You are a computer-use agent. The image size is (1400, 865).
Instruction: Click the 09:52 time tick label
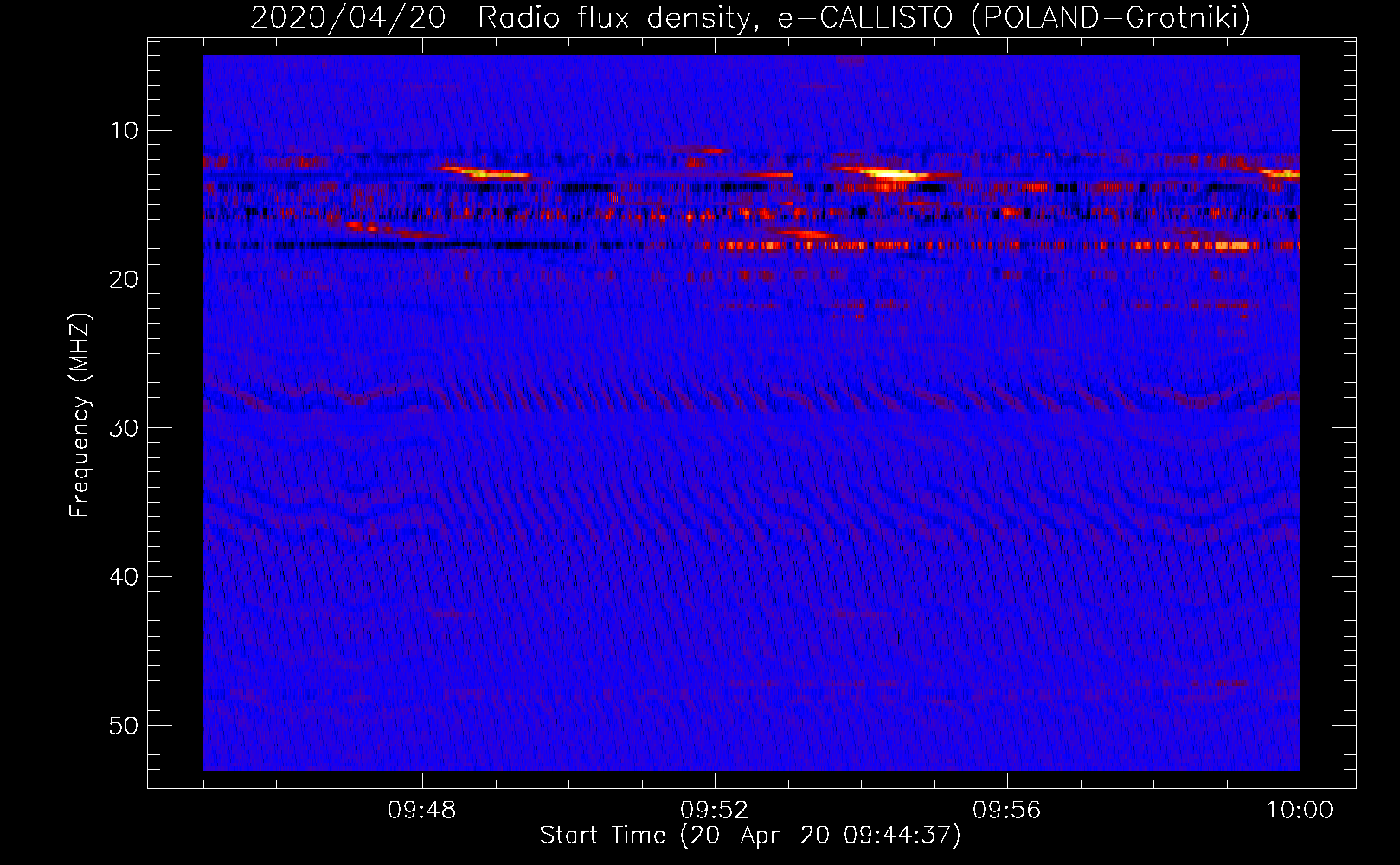click(x=715, y=811)
